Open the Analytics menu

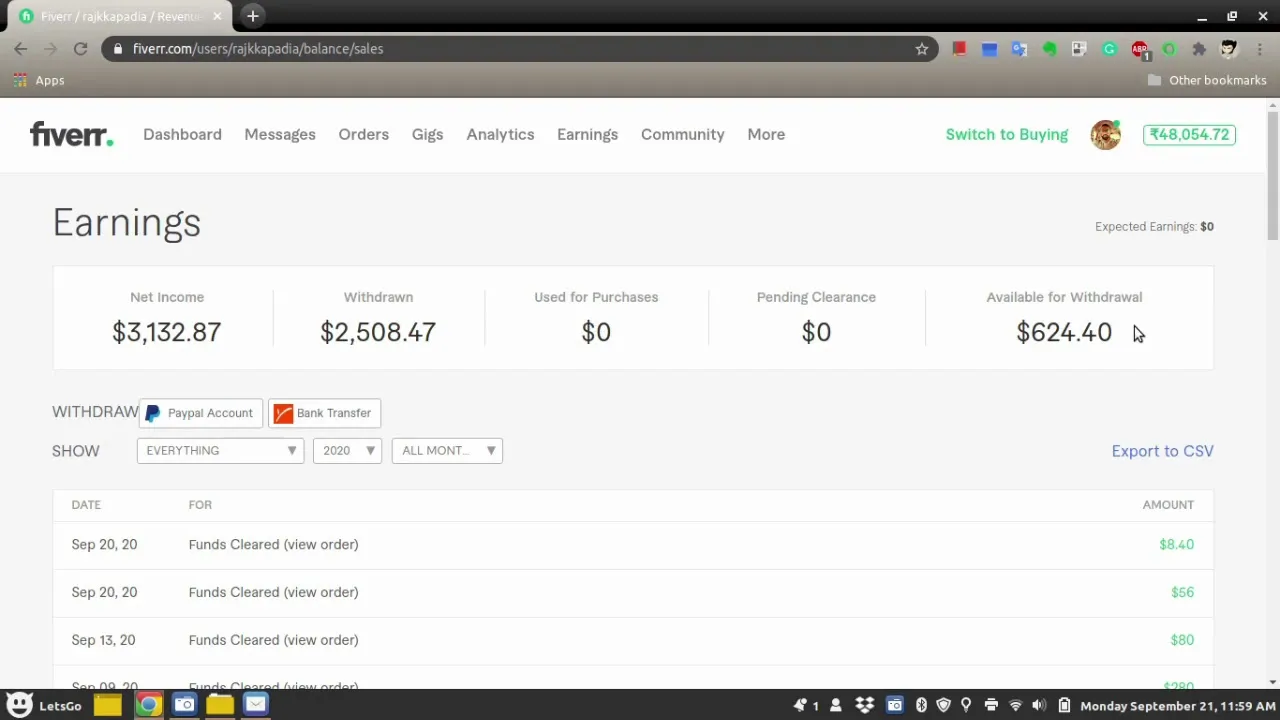pyautogui.click(x=500, y=134)
